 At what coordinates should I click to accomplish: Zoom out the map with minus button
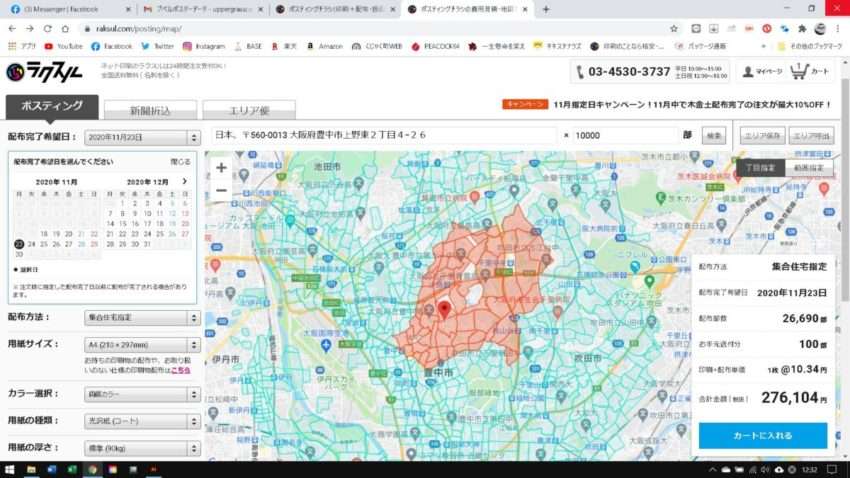point(221,191)
